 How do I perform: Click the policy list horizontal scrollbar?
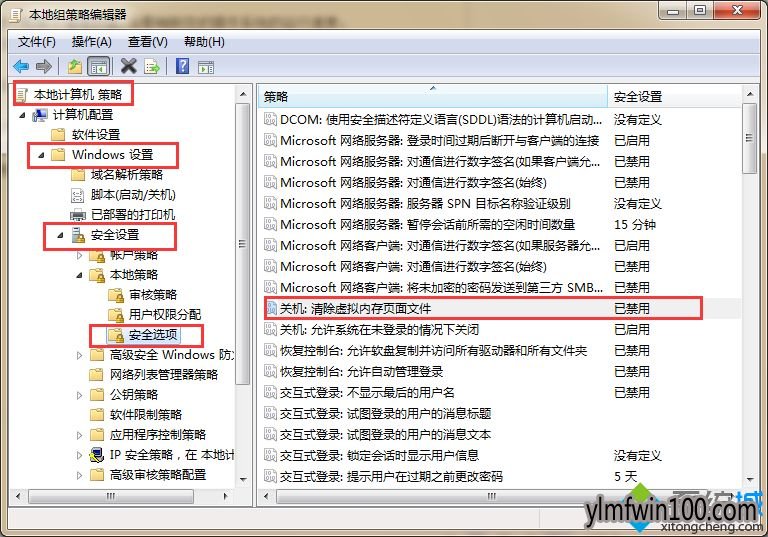pyautogui.click(x=491, y=496)
